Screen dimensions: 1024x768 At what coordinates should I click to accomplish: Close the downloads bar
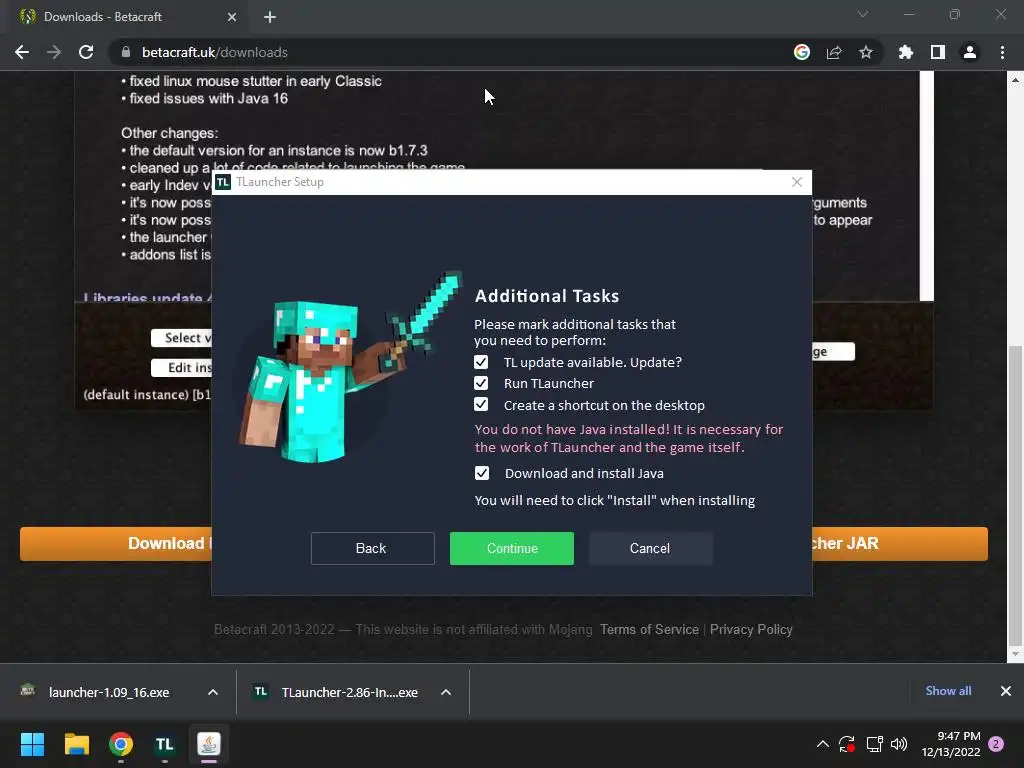pos(1006,691)
